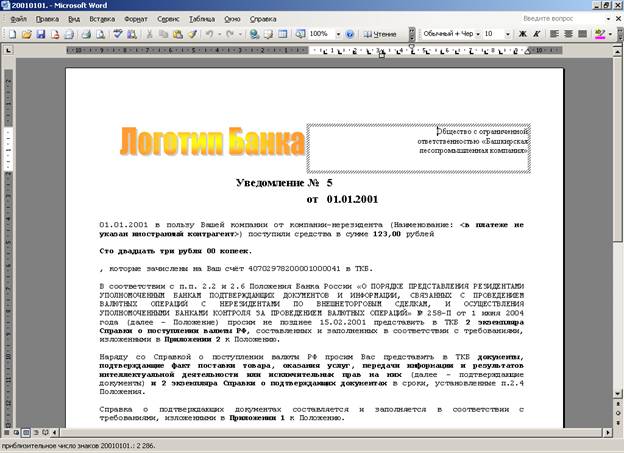Open the Формат menu
The height and width of the screenshot is (453, 624).
[137, 19]
